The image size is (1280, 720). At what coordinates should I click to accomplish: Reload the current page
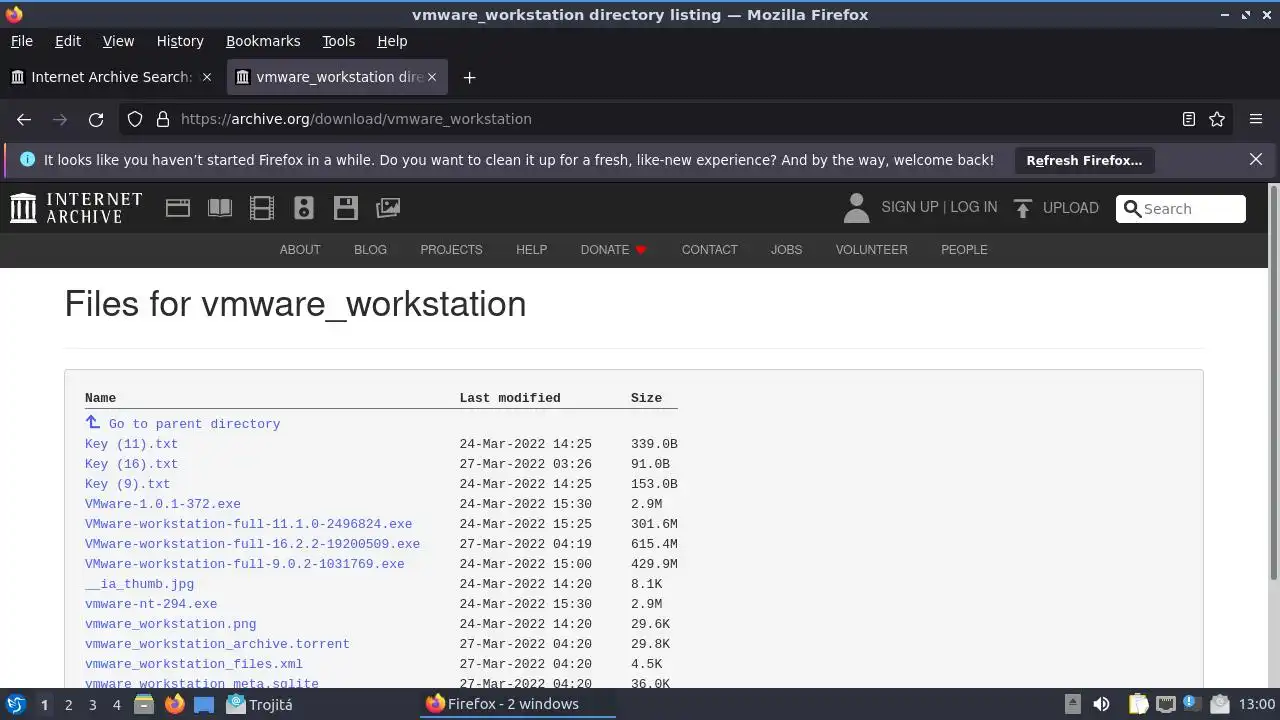coord(96,119)
